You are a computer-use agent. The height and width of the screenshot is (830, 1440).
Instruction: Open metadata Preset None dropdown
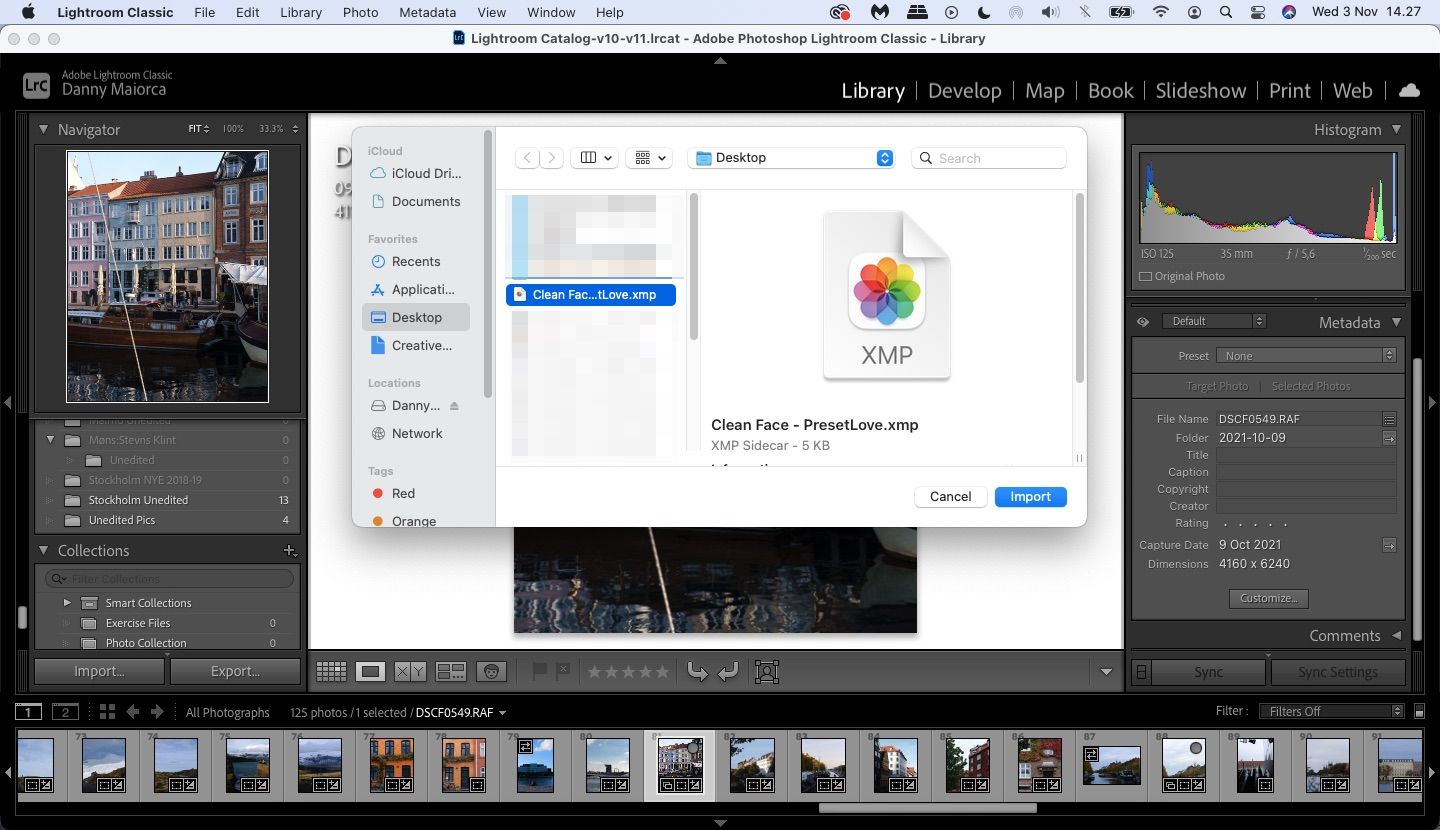[1306, 356]
